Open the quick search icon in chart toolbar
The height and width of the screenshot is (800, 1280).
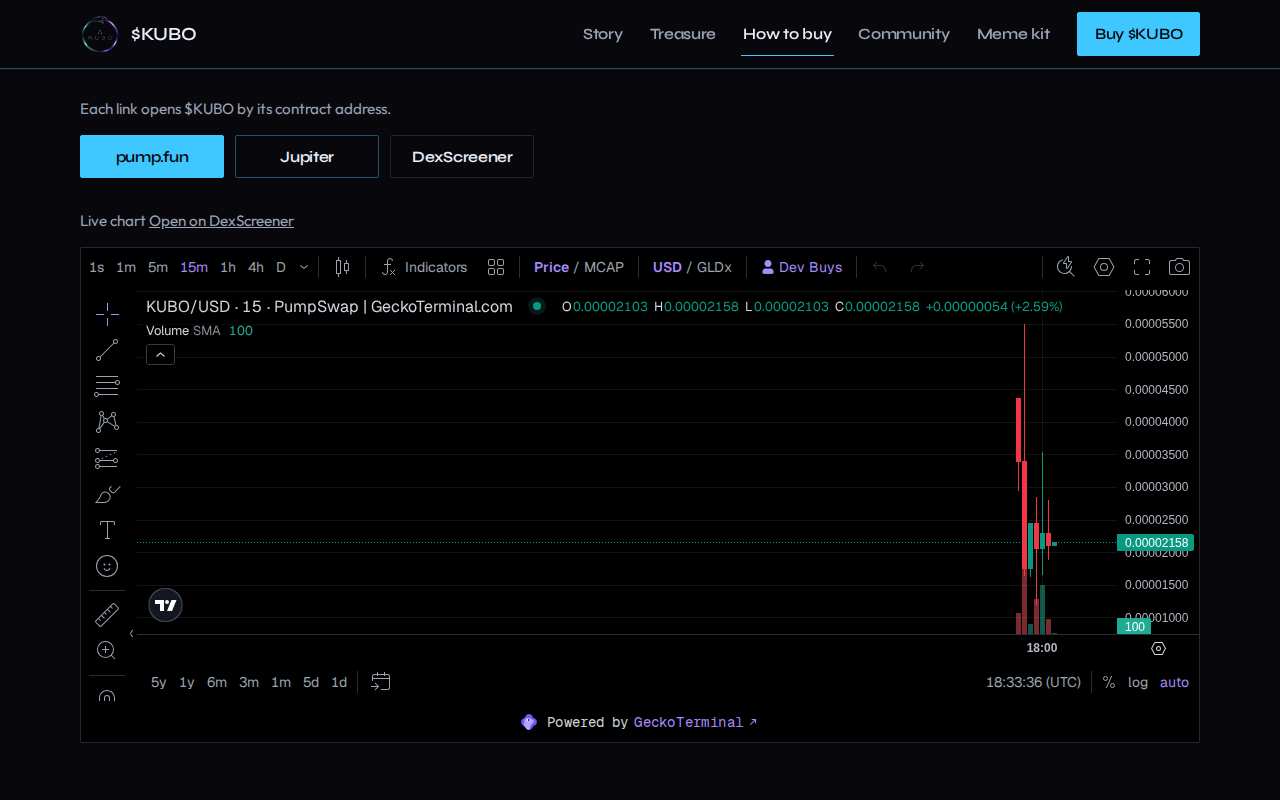click(x=1066, y=267)
